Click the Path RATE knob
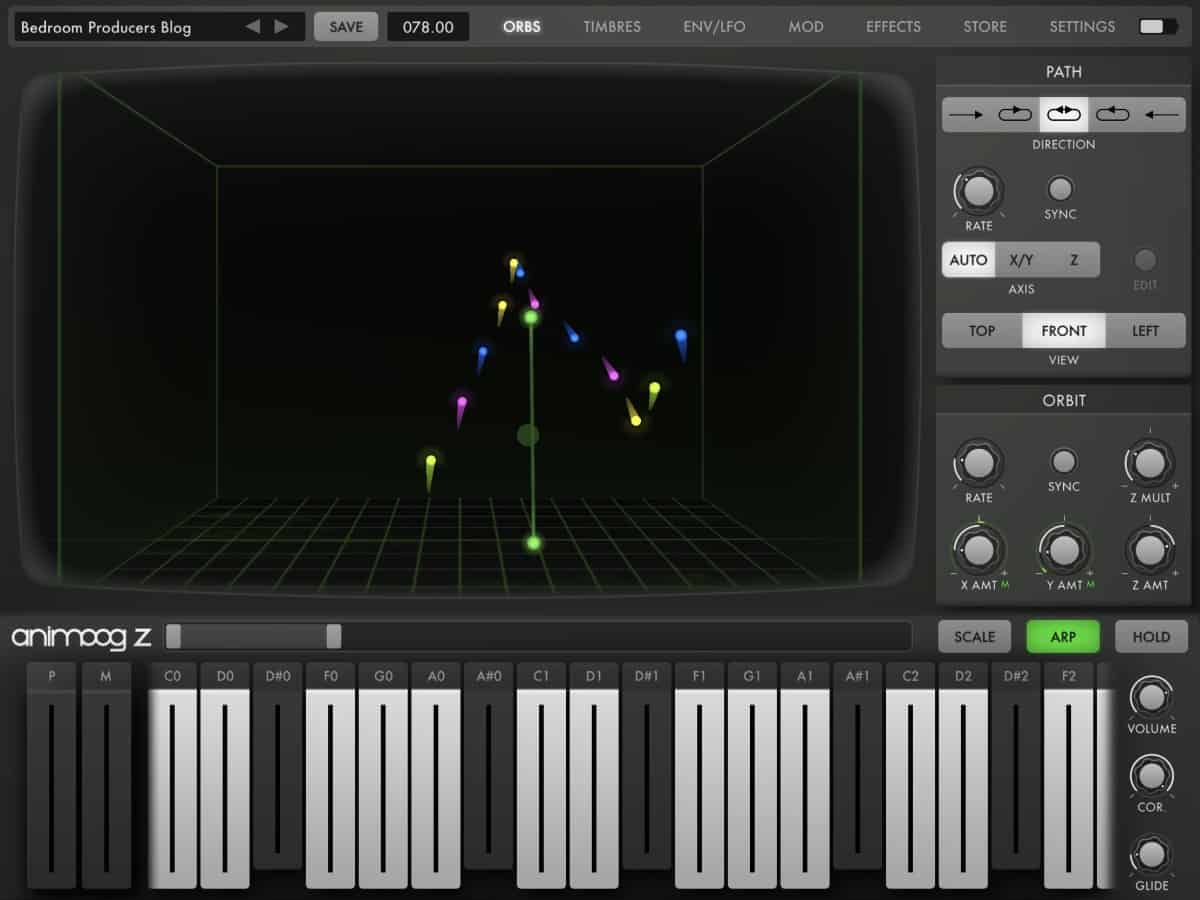 pyautogui.click(x=979, y=190)
